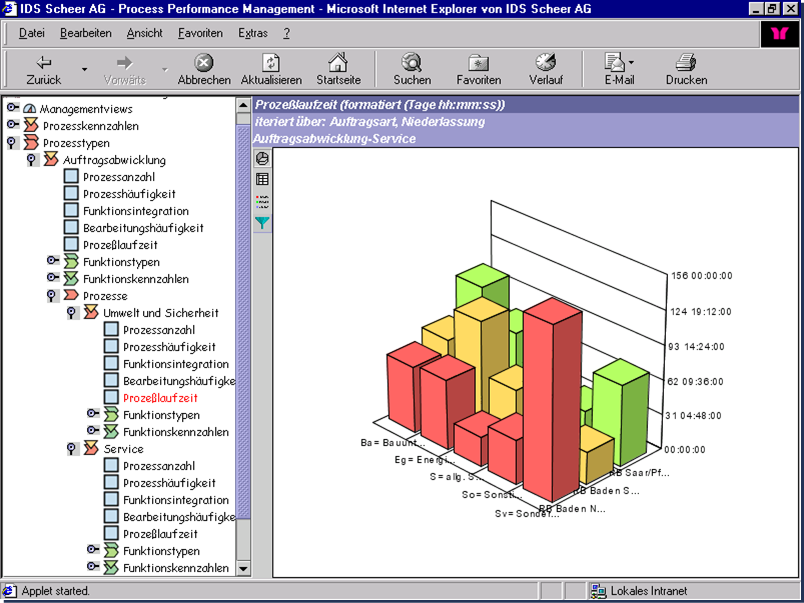
Task: Open the Ansicht menu
Action: click(x=145, y=33)
